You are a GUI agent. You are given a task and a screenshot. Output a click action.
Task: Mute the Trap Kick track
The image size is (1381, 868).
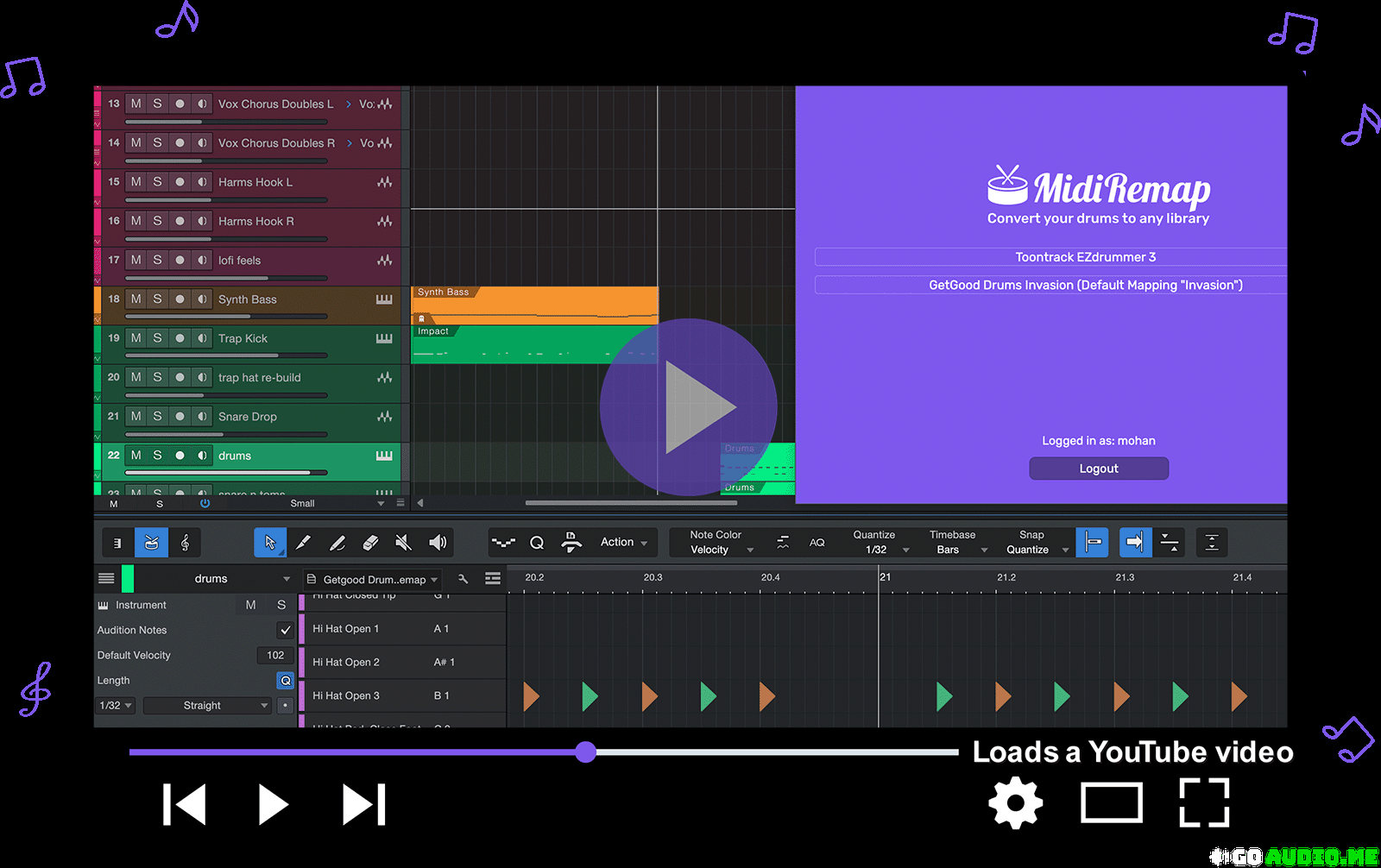(x=136, y=338)
